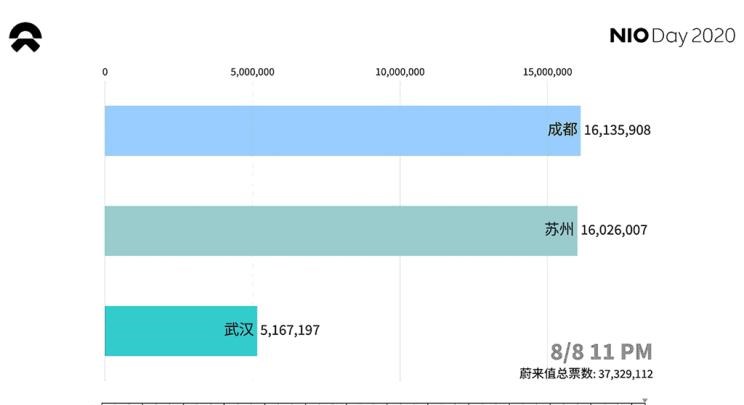The width and height of the screenshot is (744, 405).
Task: Click the NIO logo icon at top-left
Action: (25, 38)
